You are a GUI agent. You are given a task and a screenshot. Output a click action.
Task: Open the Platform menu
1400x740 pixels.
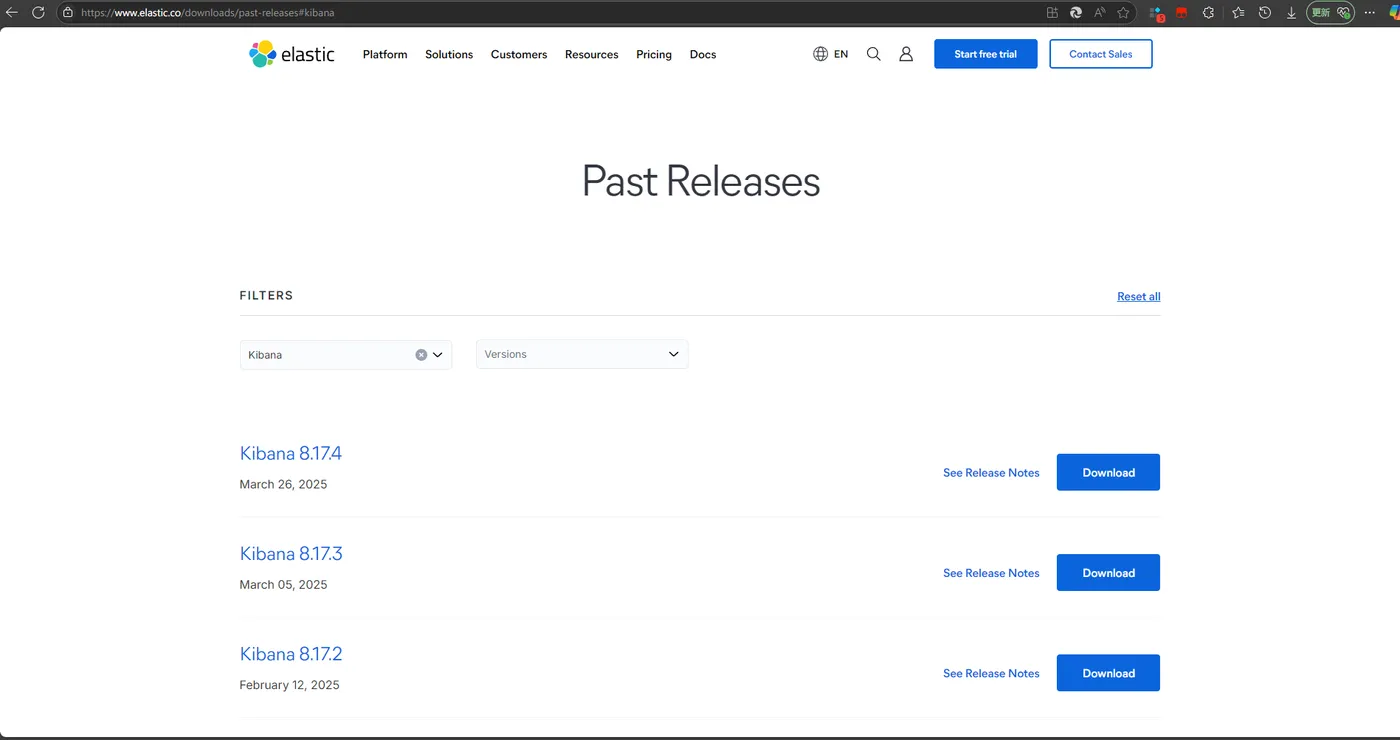pos(385,54)
